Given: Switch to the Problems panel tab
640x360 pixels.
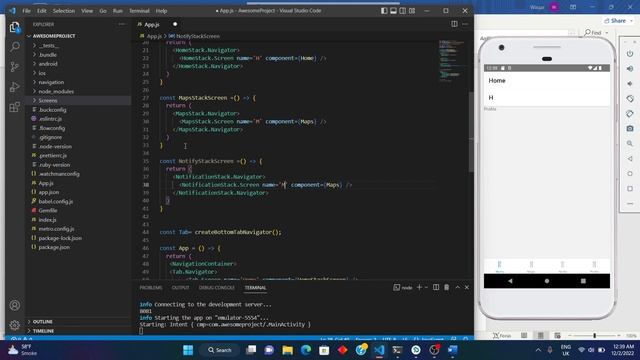Looking at the screenshot, I should click(151, 288).
